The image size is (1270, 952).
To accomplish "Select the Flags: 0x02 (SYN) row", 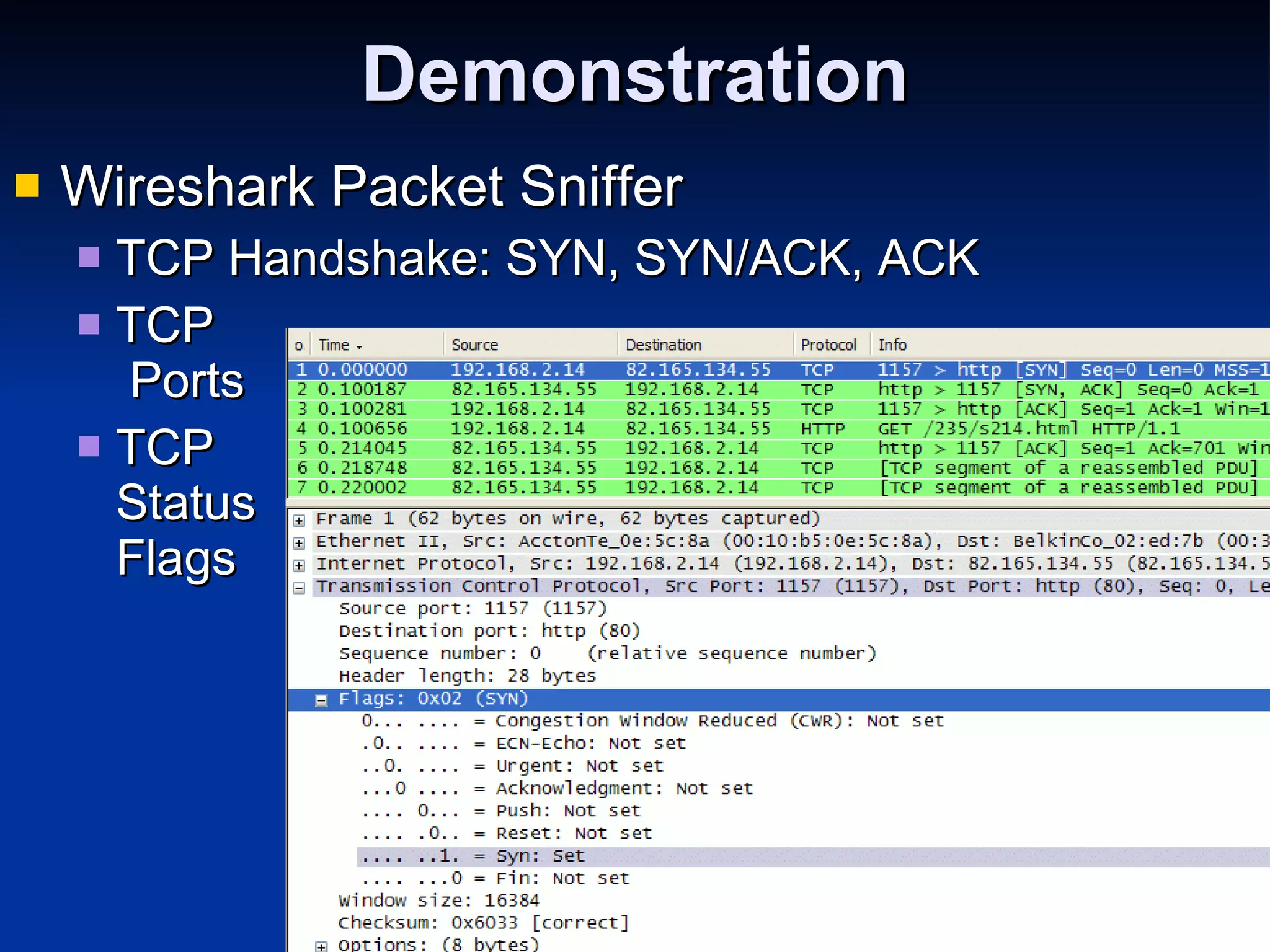I will (x=779, y=699).
